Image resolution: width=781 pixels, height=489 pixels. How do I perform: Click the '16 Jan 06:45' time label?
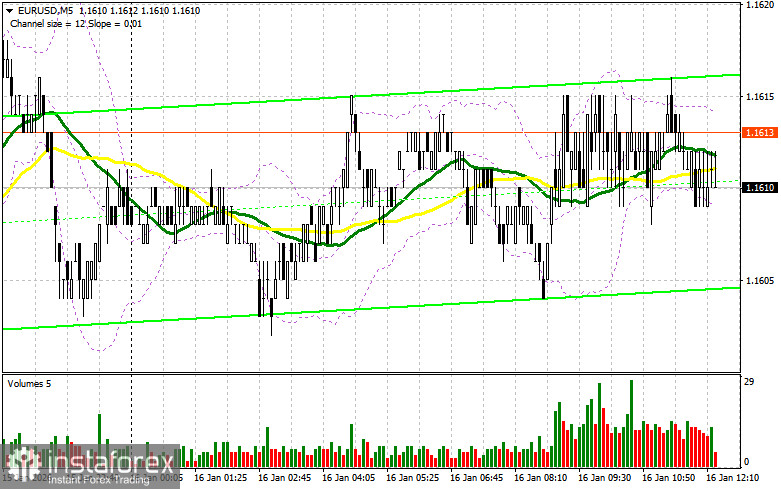[477, 478]
